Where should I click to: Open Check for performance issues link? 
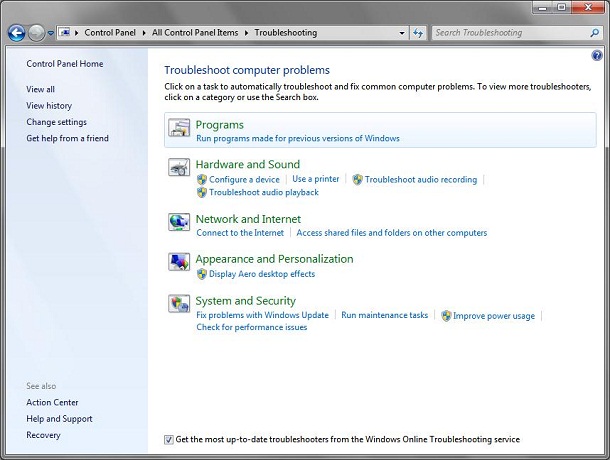pos(252,327)
